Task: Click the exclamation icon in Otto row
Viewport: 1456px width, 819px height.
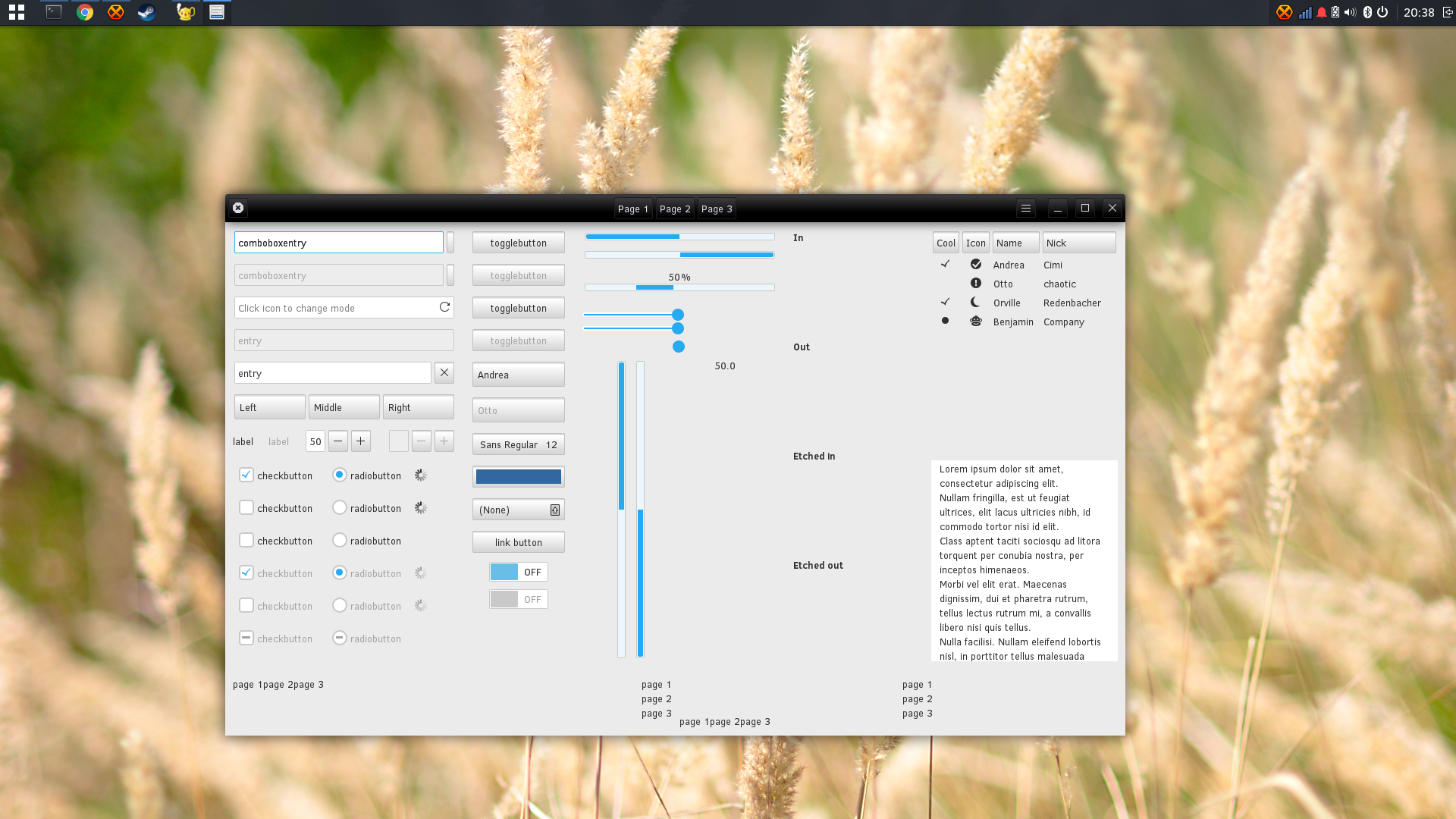Action: [976, 283]
